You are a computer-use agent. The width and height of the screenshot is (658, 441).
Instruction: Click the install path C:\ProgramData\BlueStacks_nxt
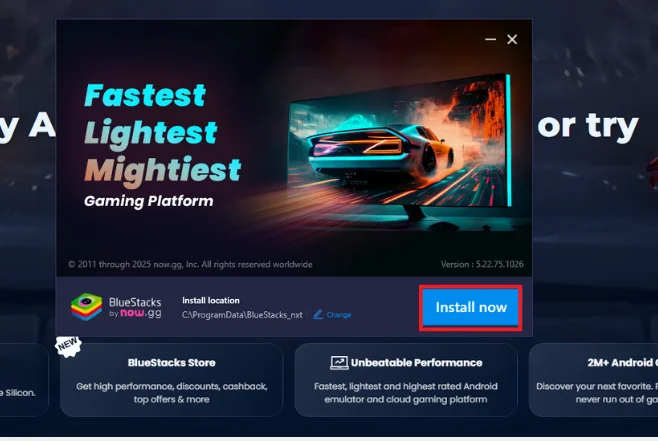pos(242,315)
